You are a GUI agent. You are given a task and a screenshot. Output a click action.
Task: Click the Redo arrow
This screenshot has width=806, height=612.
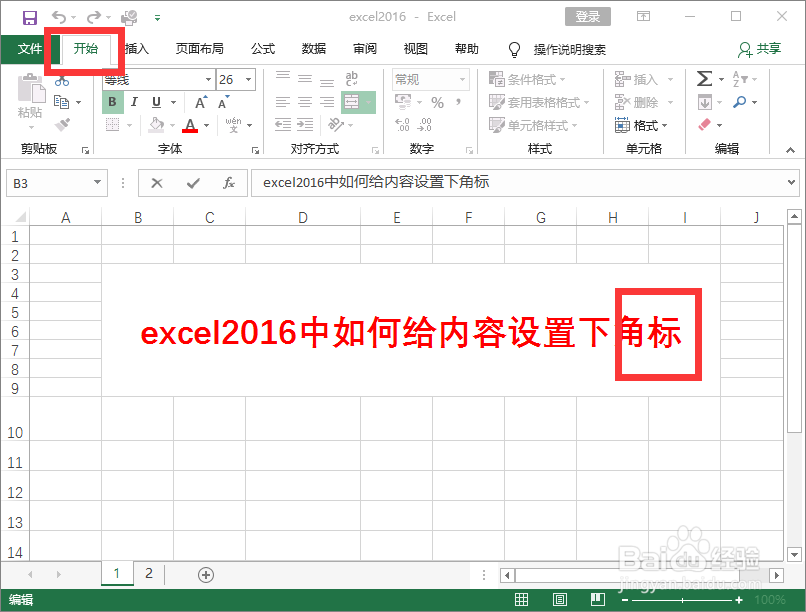tap(94, 17)
